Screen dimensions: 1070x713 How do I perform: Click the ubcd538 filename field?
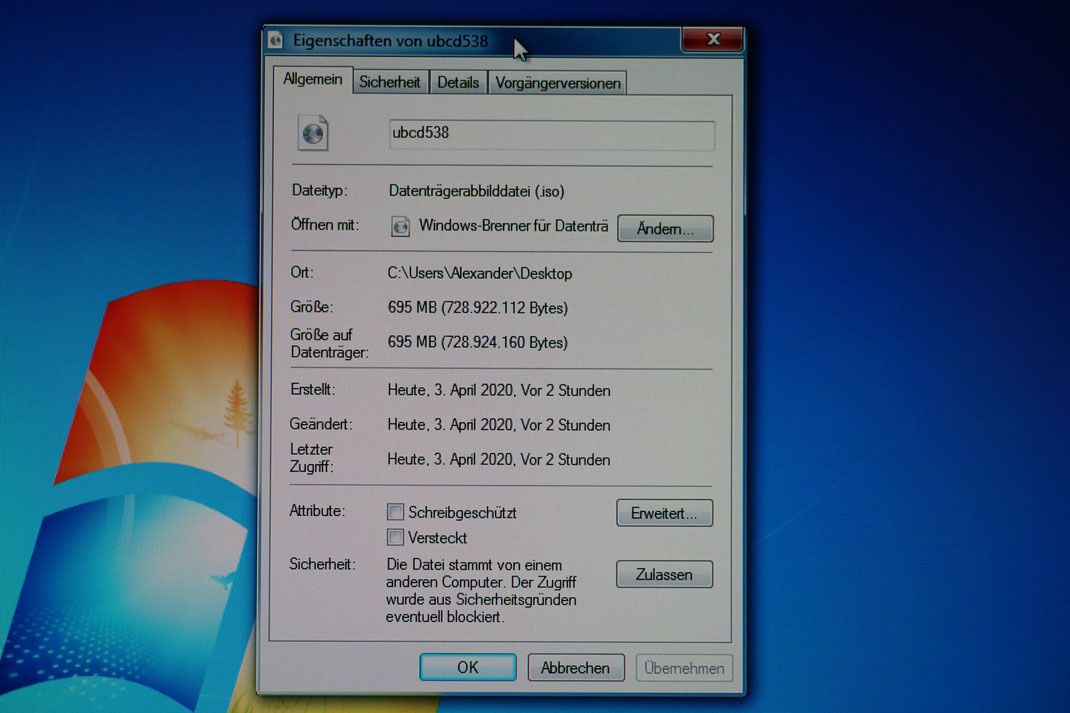[x=552, y=134]
